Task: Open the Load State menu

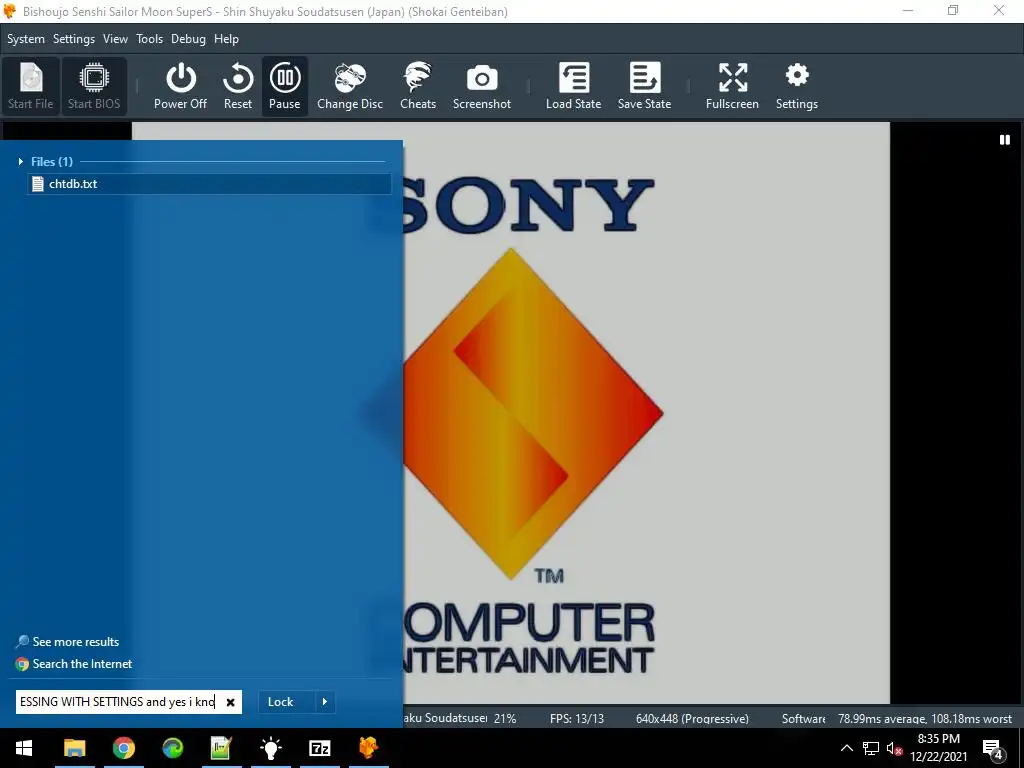Action: [573, 86]
